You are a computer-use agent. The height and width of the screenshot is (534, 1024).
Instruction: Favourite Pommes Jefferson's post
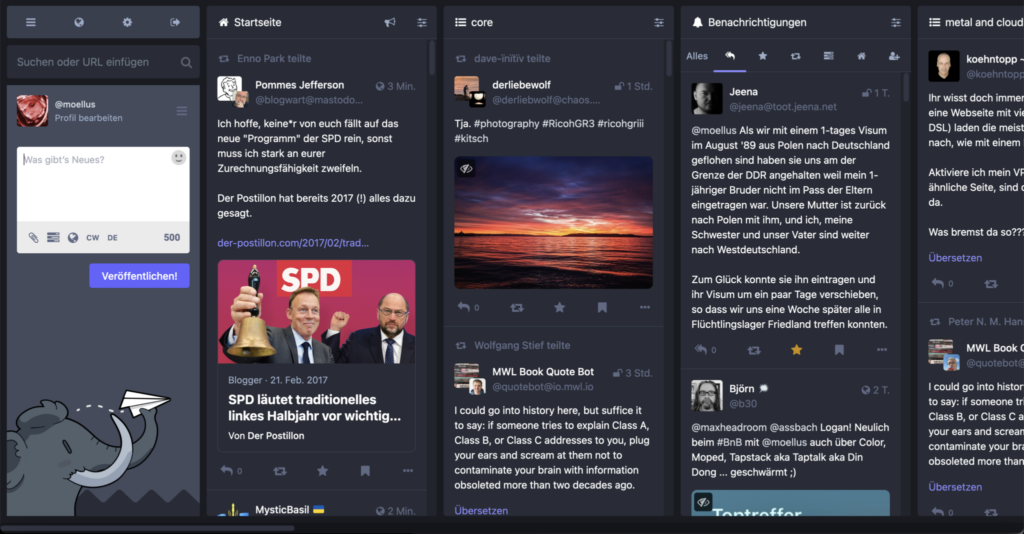(323, 471)
